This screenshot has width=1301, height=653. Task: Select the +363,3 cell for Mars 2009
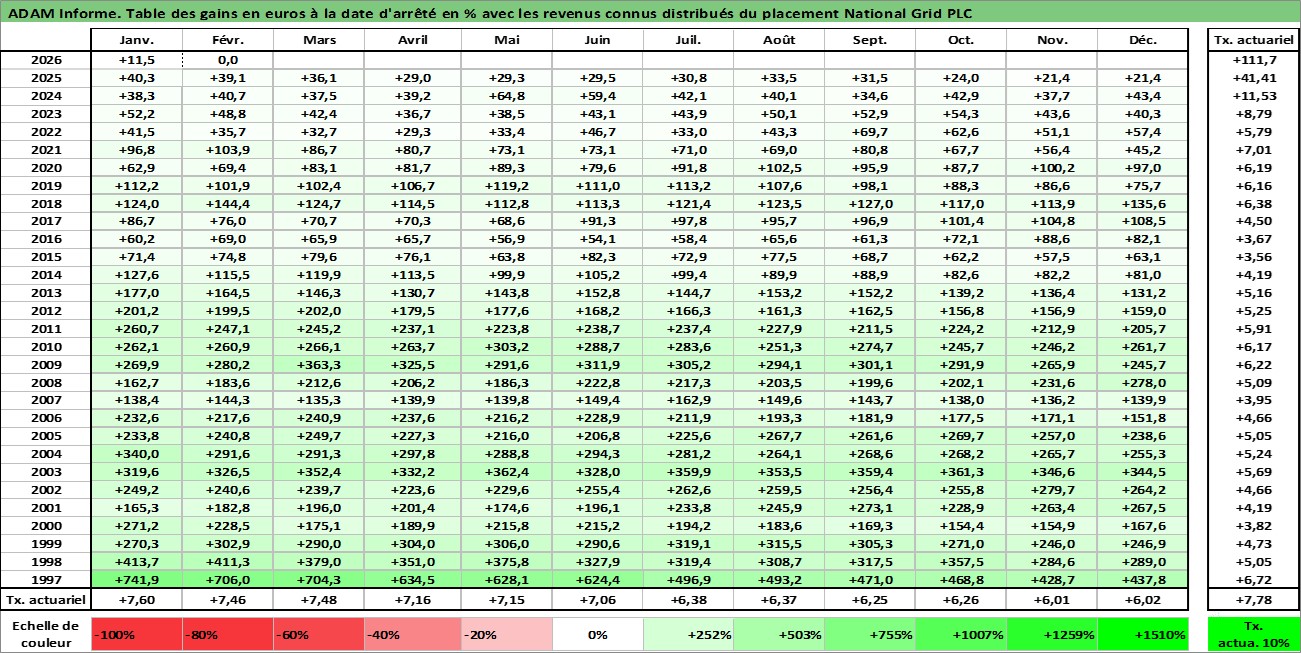click(x=318, y=365)
